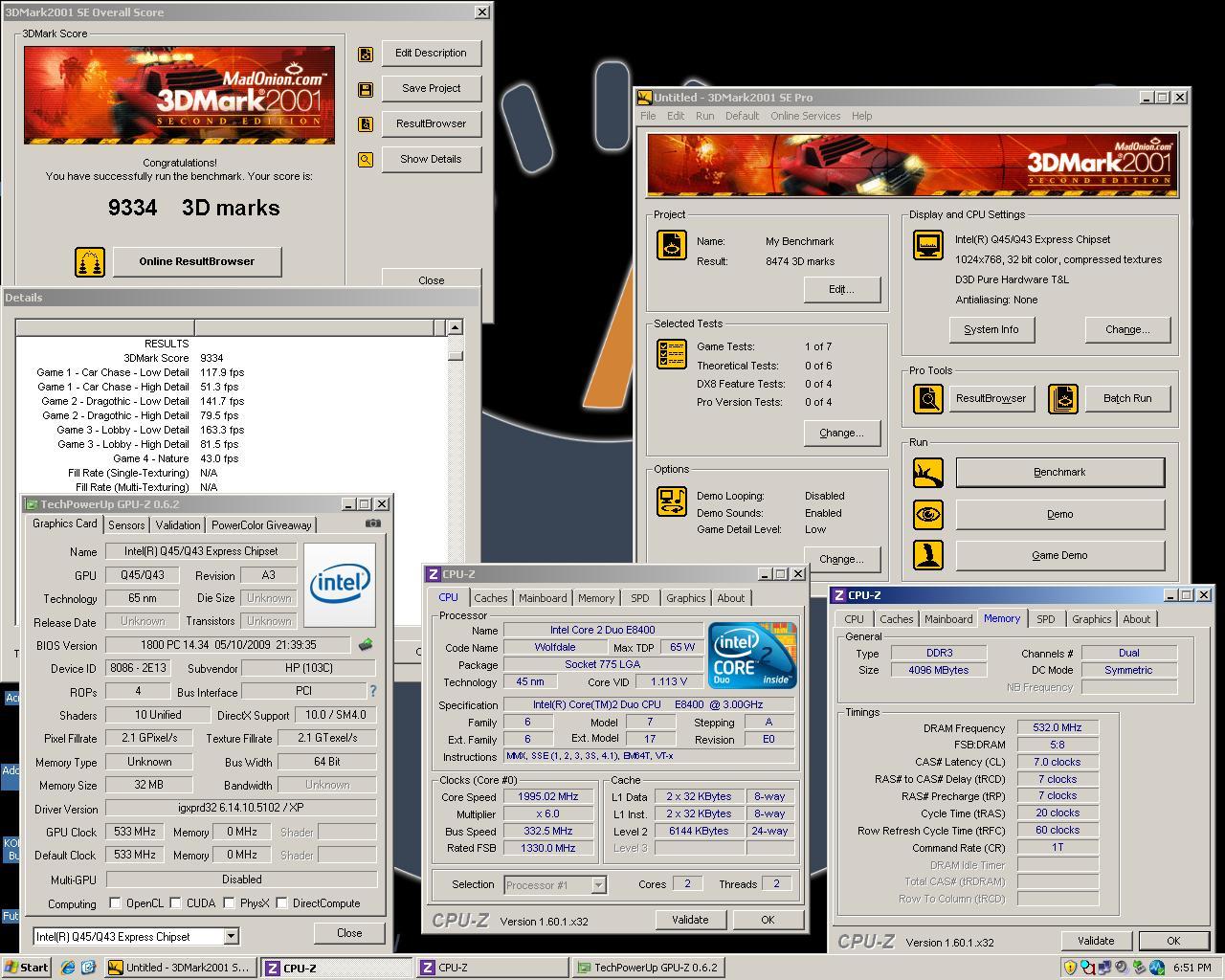This screenshot has width=1225, height=980.
Task: Click the Display and CPU Settings monitor icon
Action: pyautogui.click(x=927, y=245)
